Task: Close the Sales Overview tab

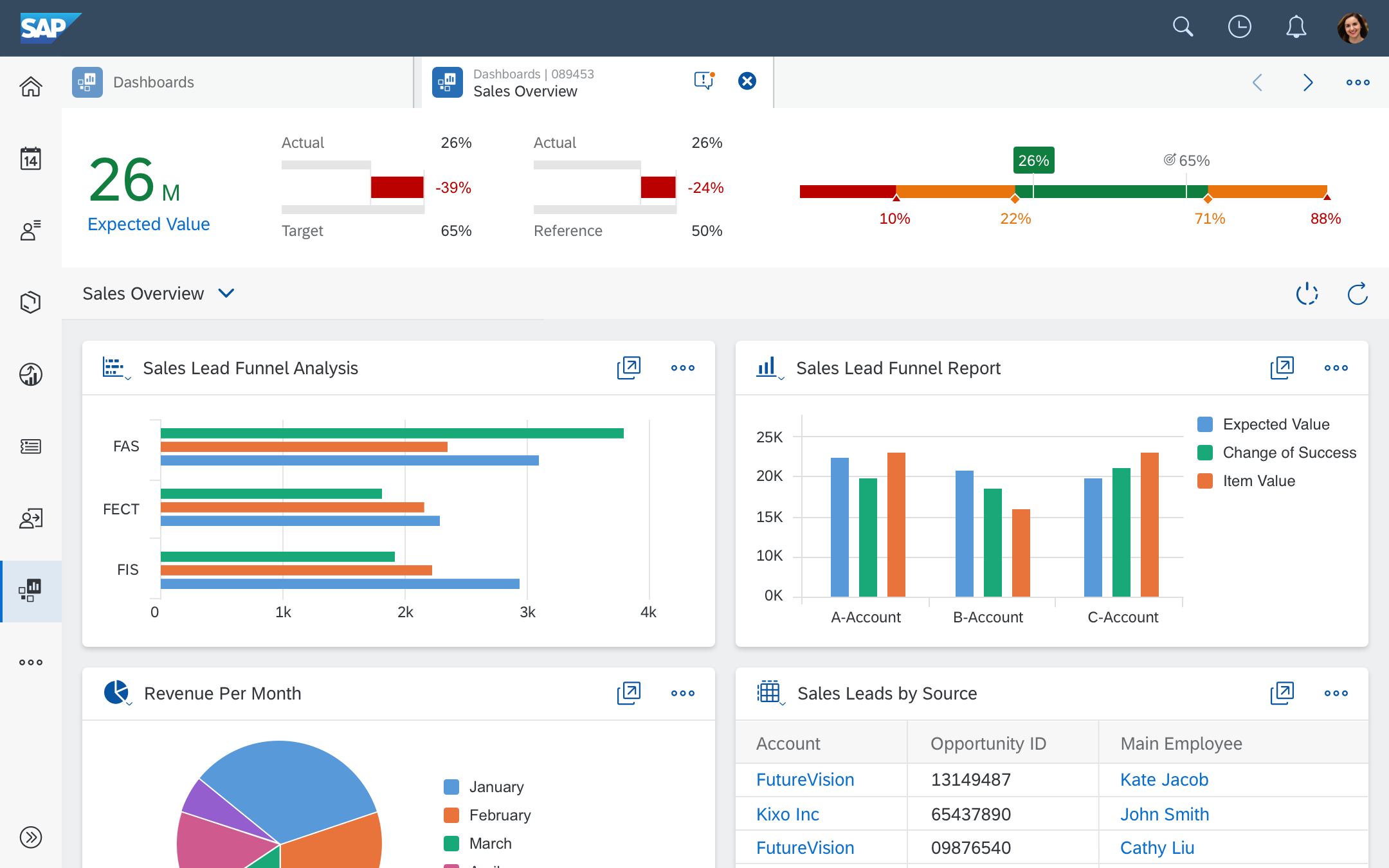Action: [747, 81]
